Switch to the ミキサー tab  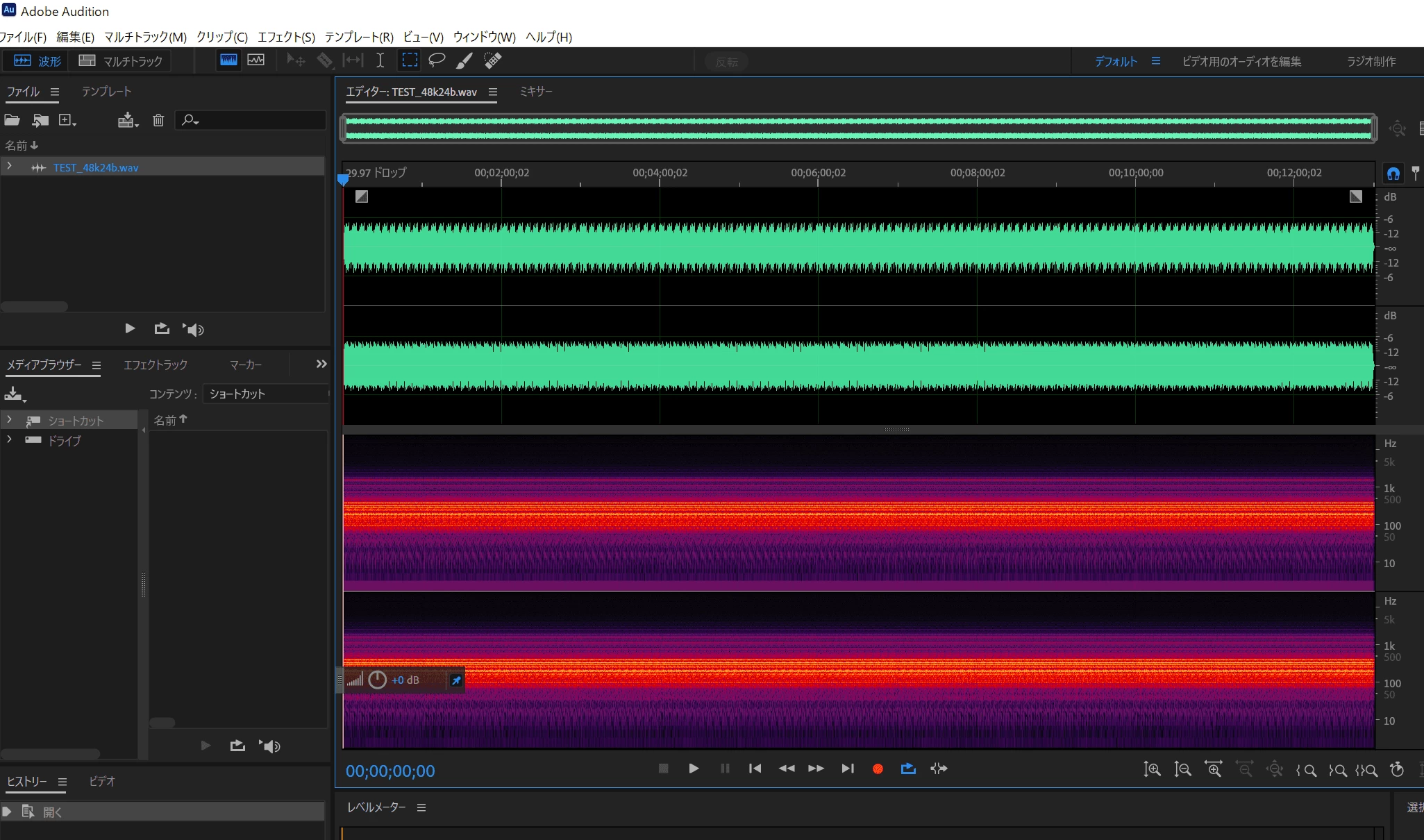pos(536,92)
